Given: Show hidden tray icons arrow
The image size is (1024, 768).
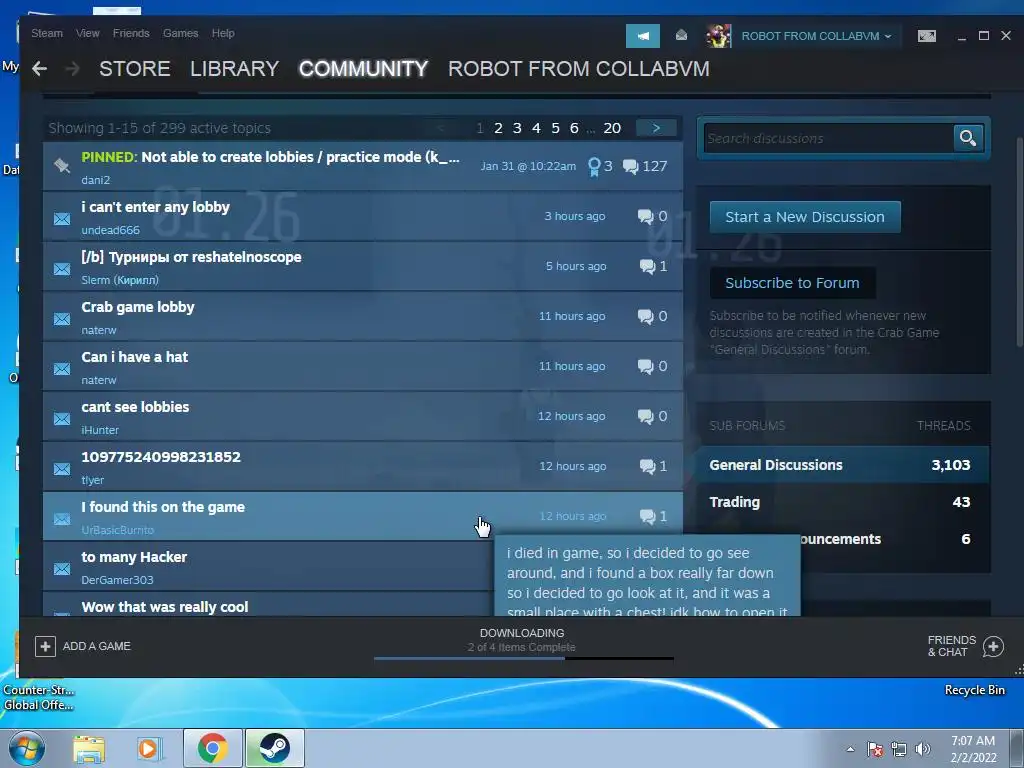Looking at the screenshot, I should point(850,749).
